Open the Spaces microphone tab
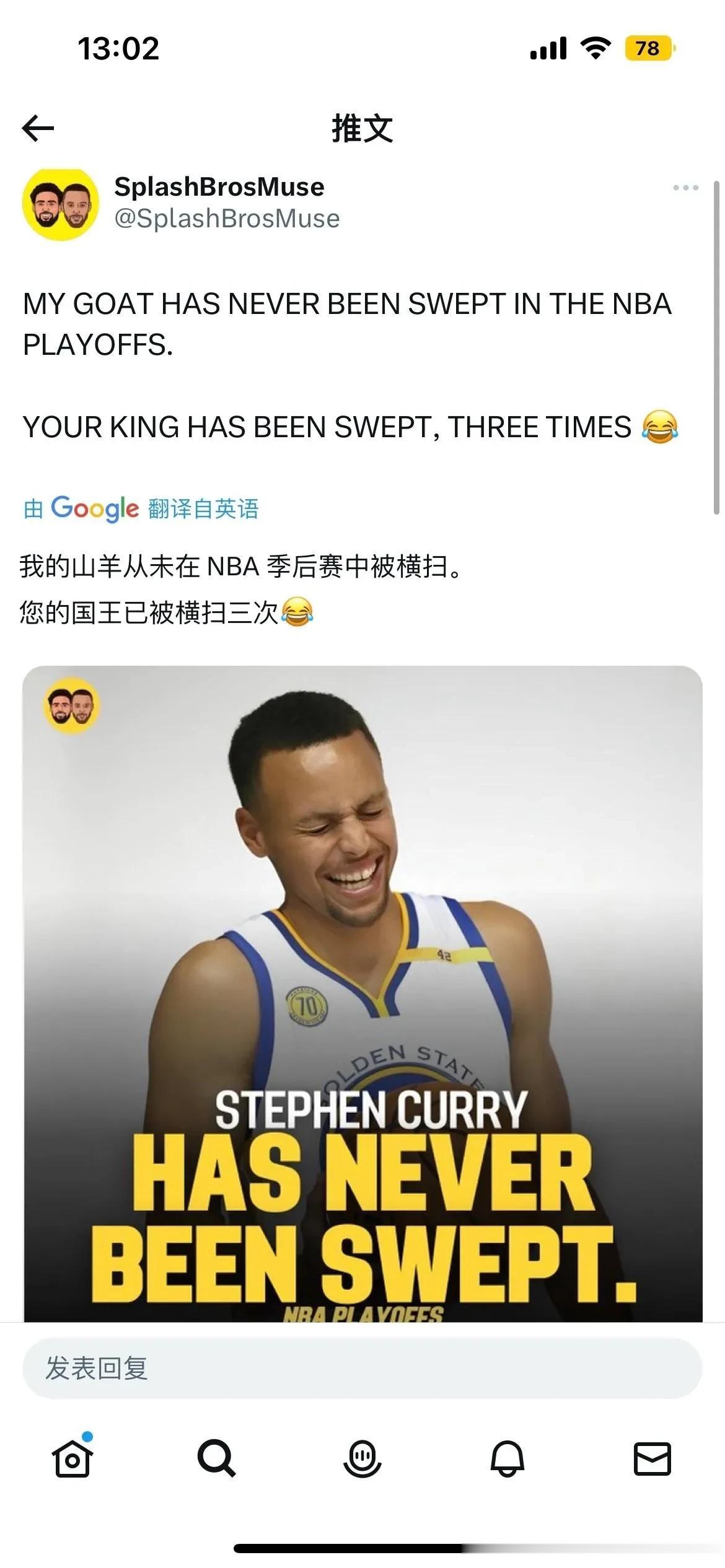The image size is (725, 1568). pyautogui.click(x=362, y=1458)
